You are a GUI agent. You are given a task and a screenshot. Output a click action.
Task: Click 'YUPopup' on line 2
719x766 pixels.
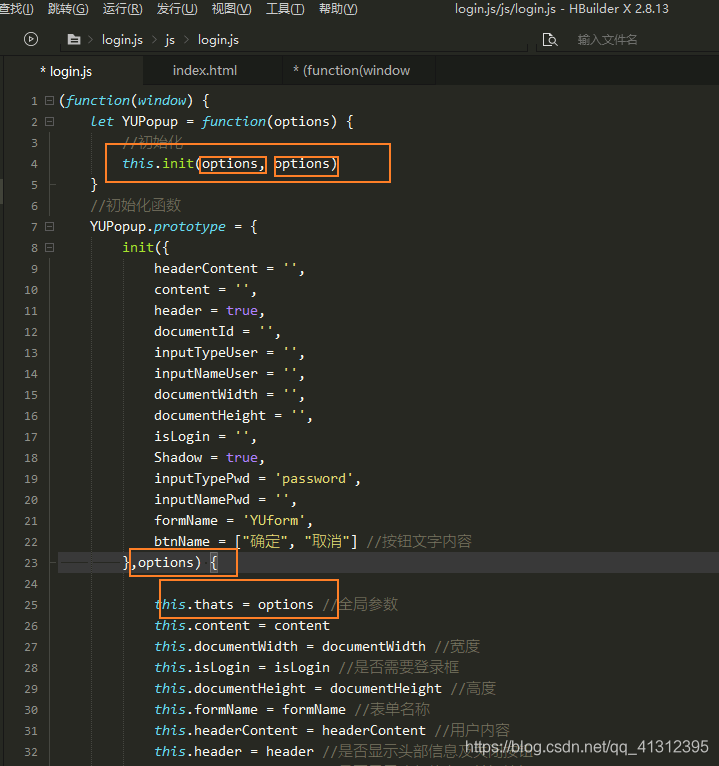tap(150, 122)
